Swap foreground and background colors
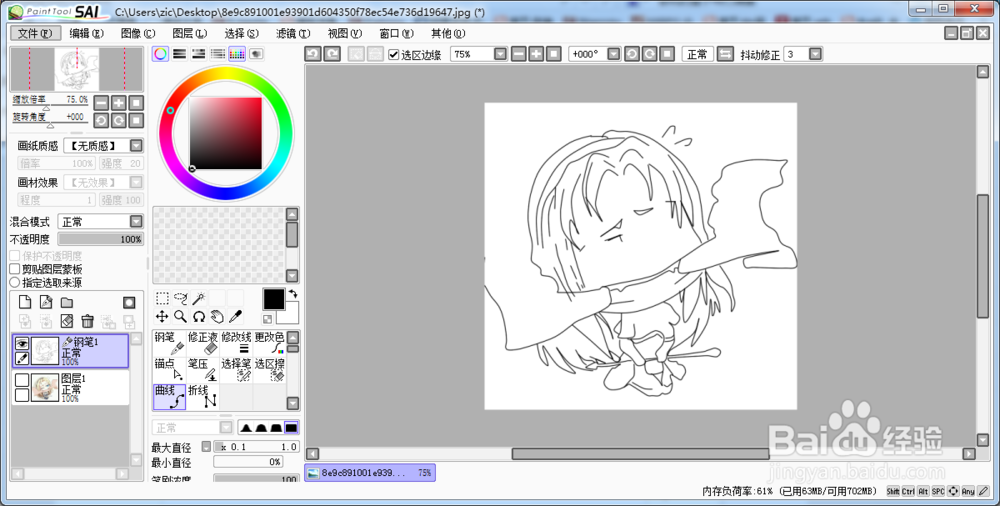Image resolution: width=1000 pixels, height=506 pixels. click(x=293, y=294)
